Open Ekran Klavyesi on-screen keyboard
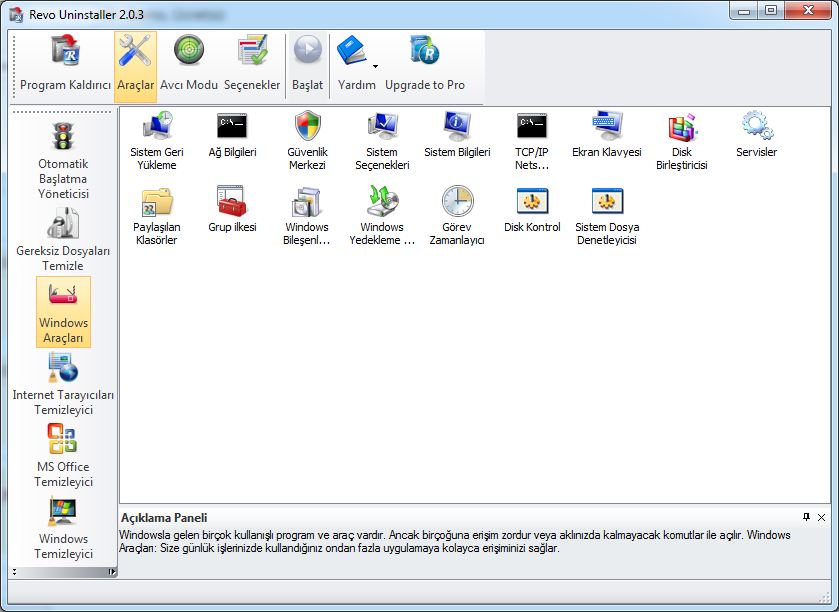Image resolution: width=839 pixels, height=612 pixels. coord(607,135)
